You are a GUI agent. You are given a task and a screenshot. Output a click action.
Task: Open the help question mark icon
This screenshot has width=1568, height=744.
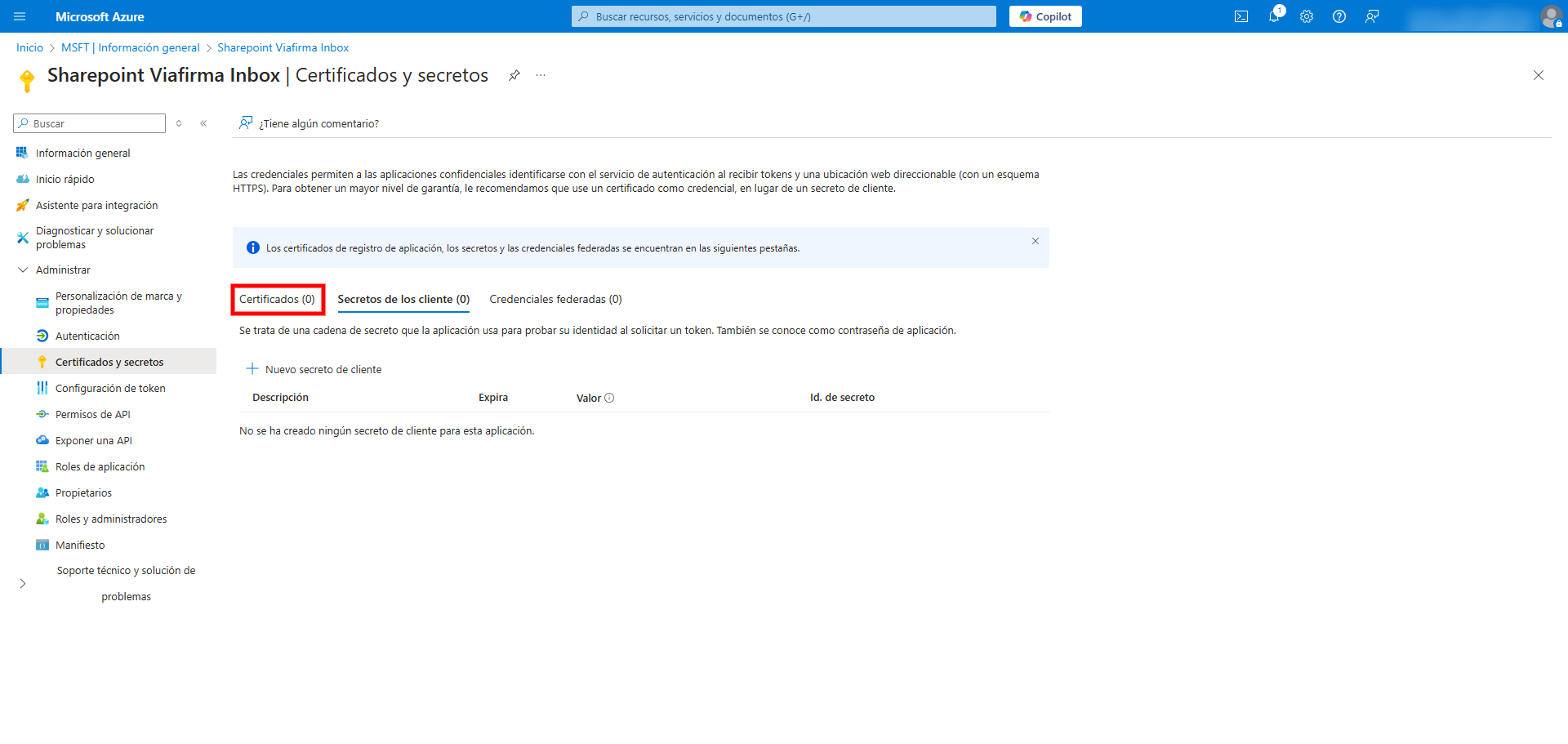coord(1339,16)
